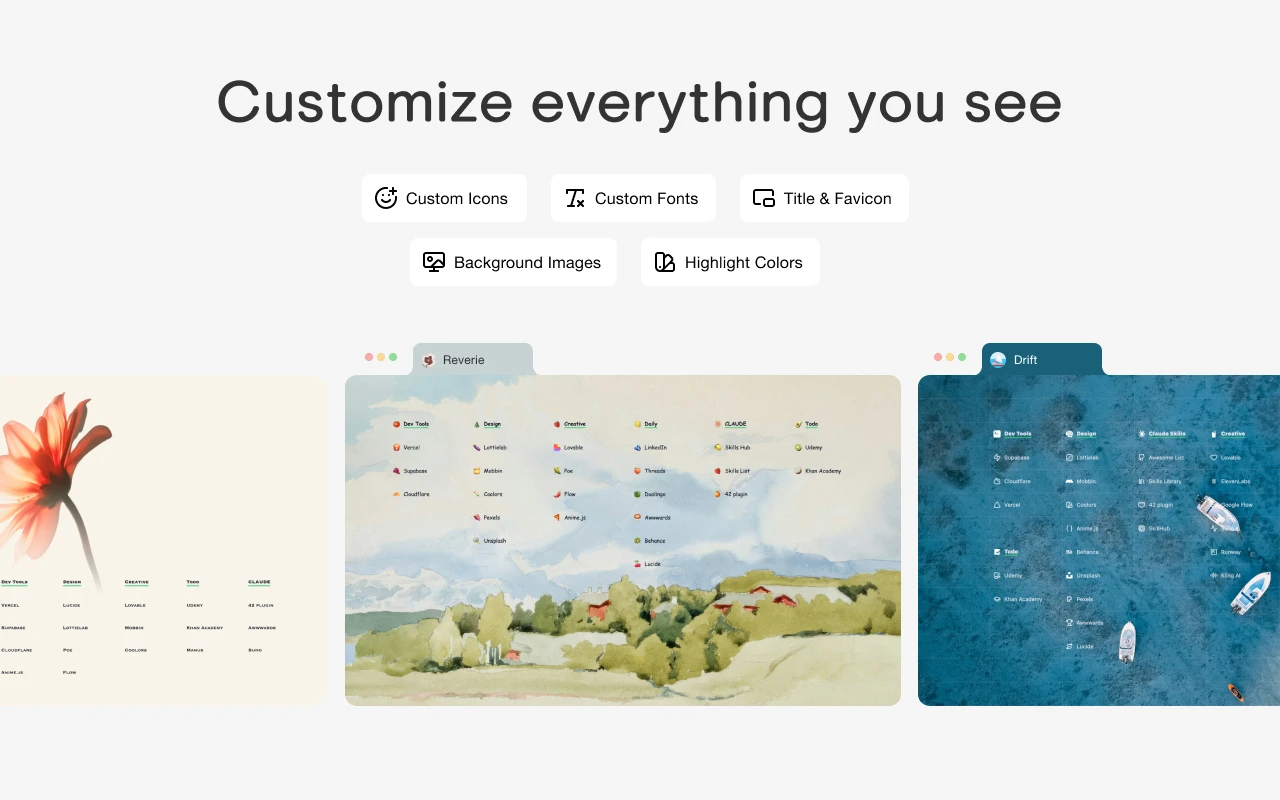
Task: Click the Drift tab sailboat favicon
Action: [998, 360]
